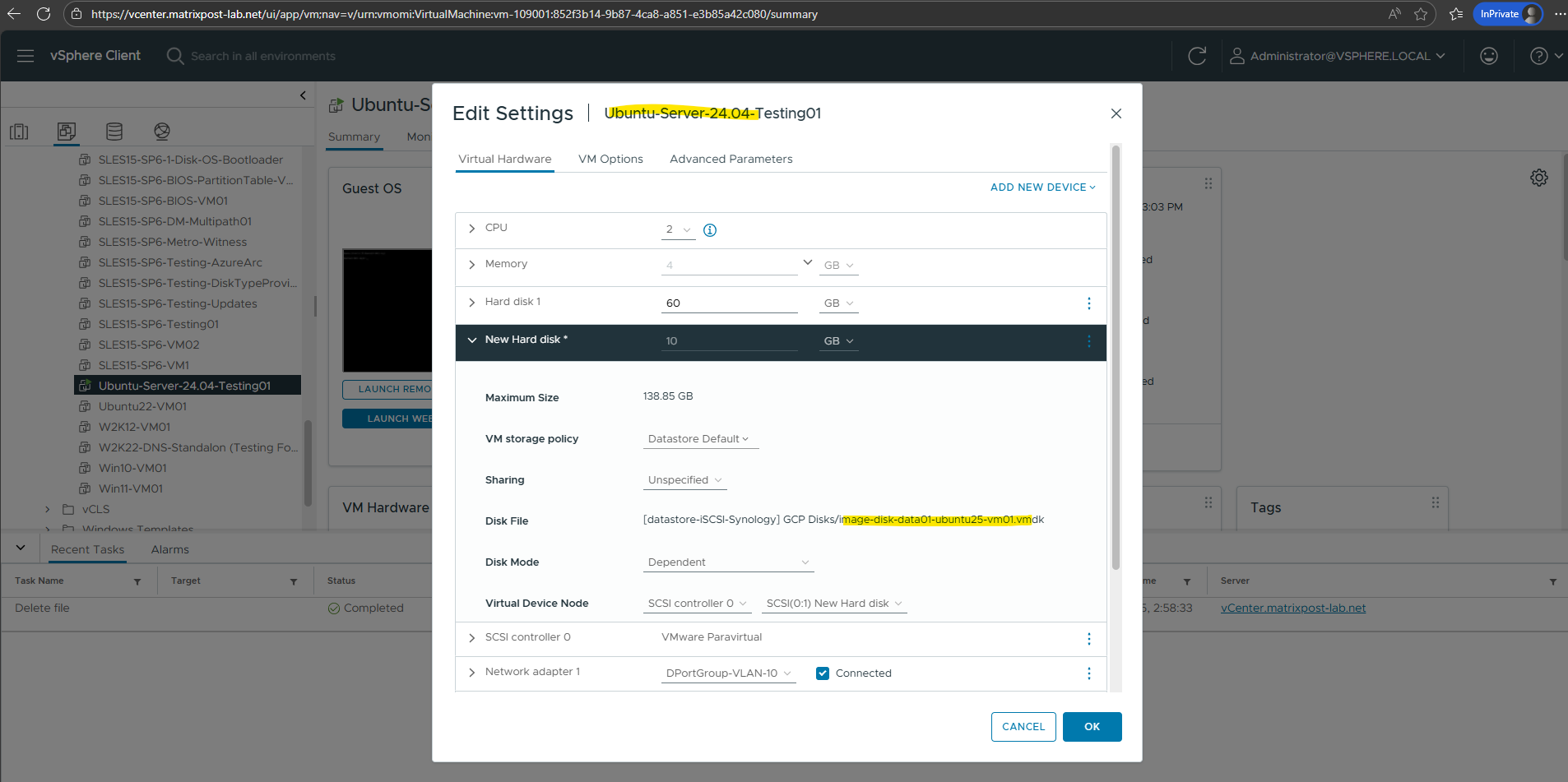Open Administrator@VSPHERE.LOCAL user menu
This screenshot has width=1568, height=782.
tap(1338, 56)
